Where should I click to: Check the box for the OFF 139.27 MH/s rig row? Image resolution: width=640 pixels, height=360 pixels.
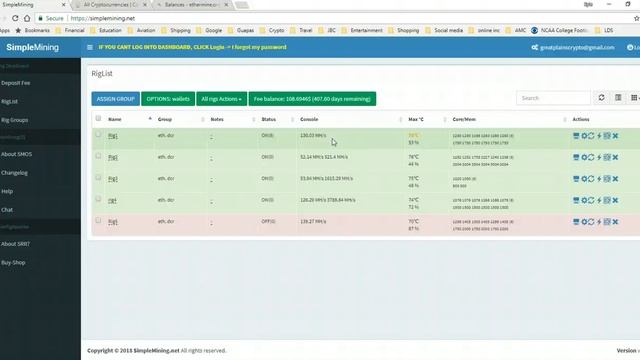pyautogui.click(x=98, y=220)
